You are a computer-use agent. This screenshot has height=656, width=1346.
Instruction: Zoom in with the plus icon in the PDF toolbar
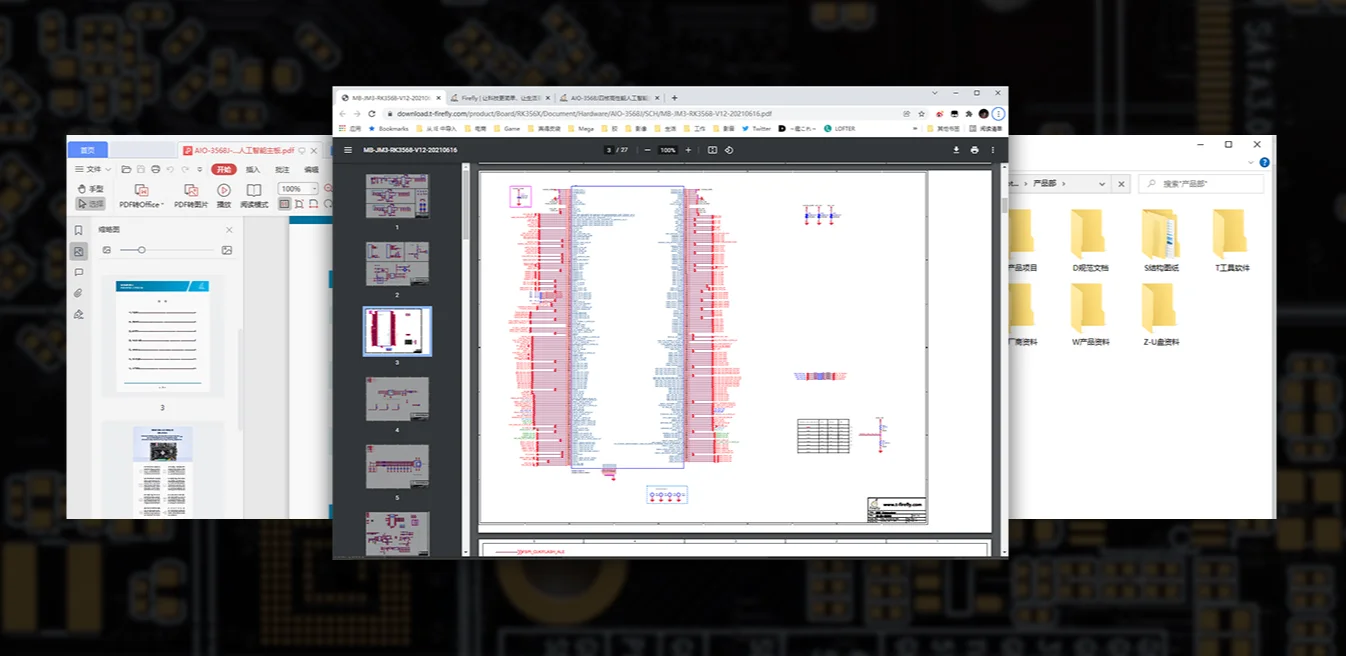[688, 150]
